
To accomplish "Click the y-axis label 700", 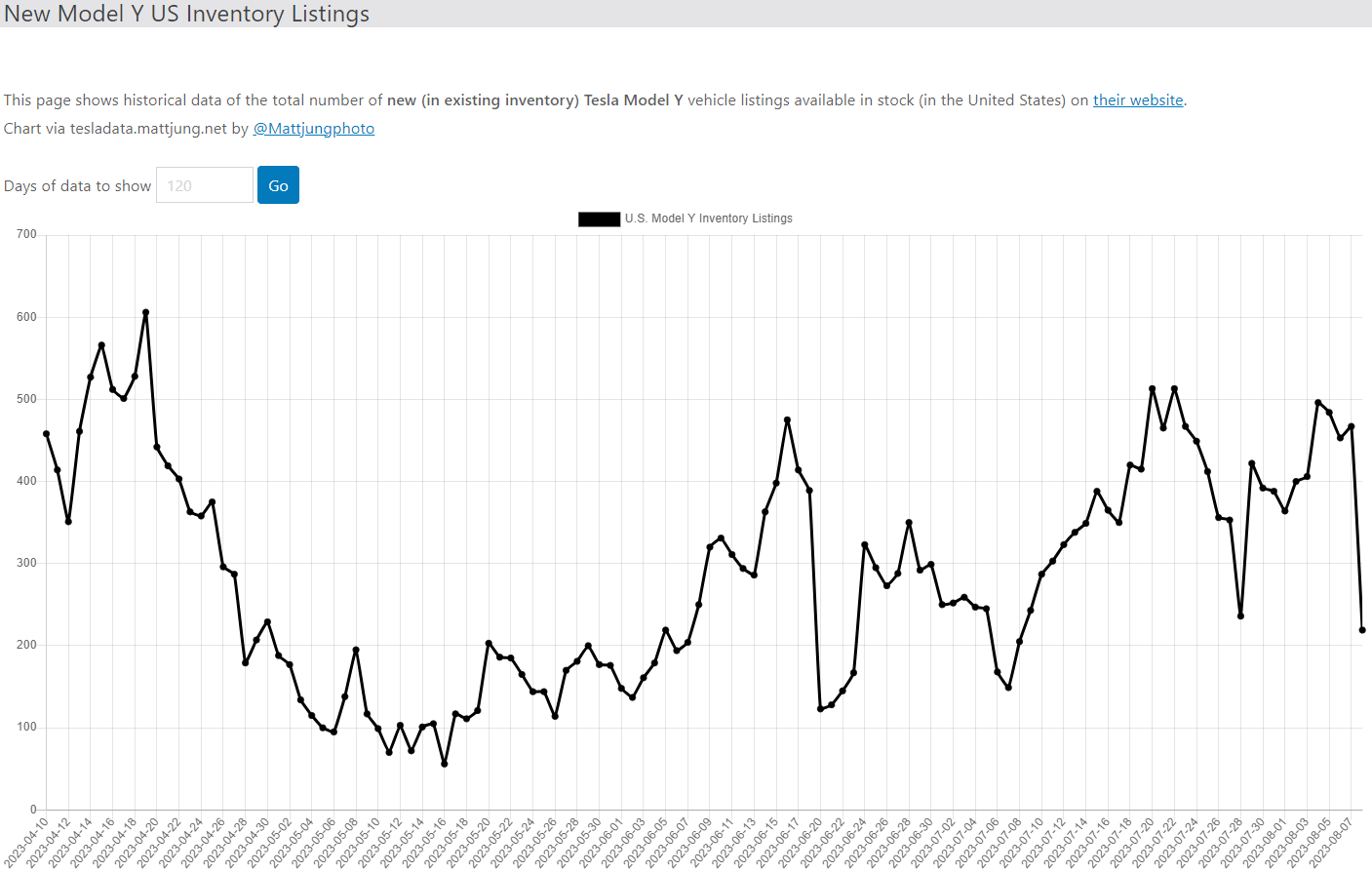I will pyautogui.click(x=26, y=234).
